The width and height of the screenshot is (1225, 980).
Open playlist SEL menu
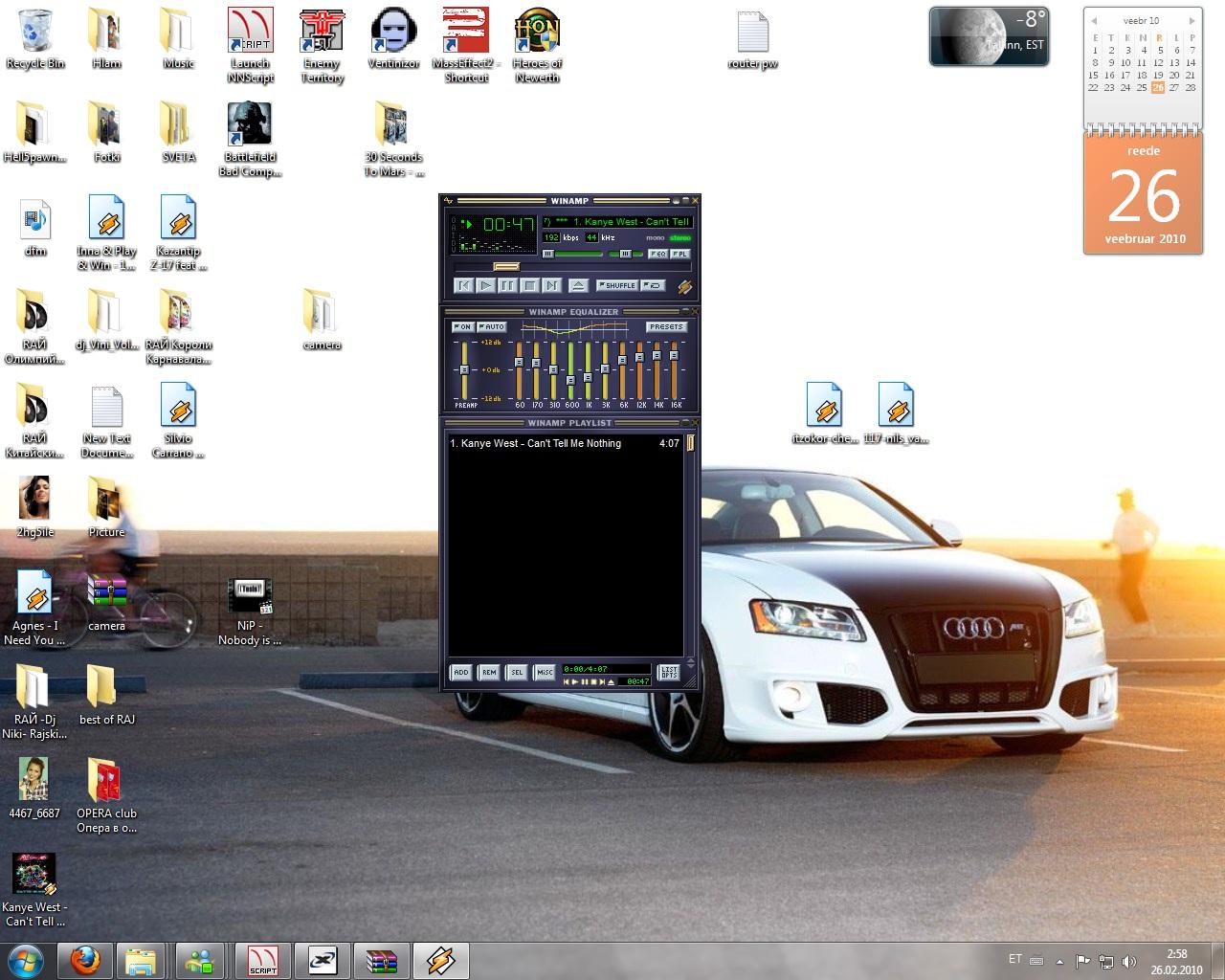pyautogui.click(x=517, y=672)
